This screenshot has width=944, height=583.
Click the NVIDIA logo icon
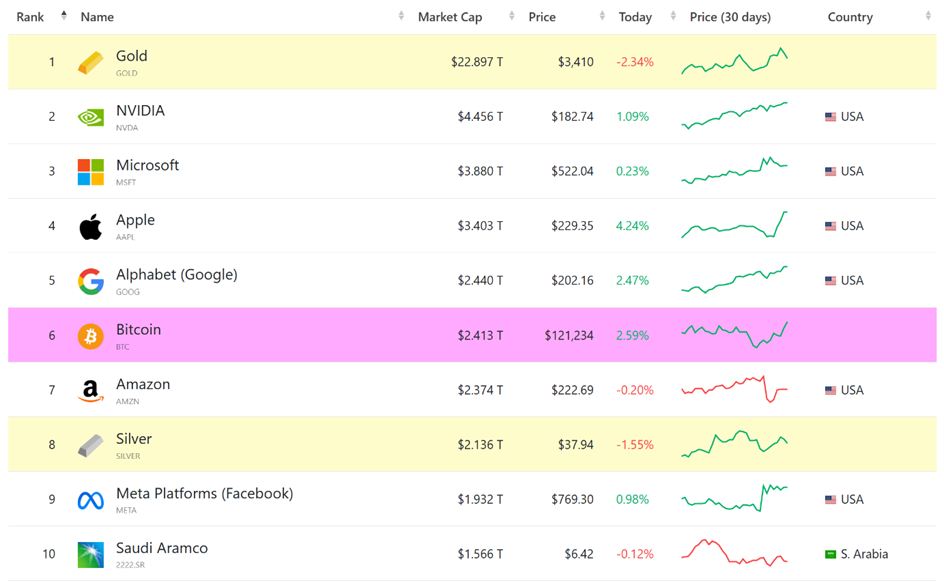(x=90, y=117)
